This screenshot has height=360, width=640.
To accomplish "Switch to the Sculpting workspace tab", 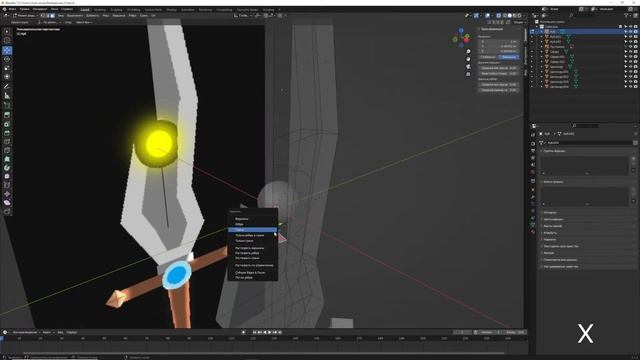I will click(116, 9).
